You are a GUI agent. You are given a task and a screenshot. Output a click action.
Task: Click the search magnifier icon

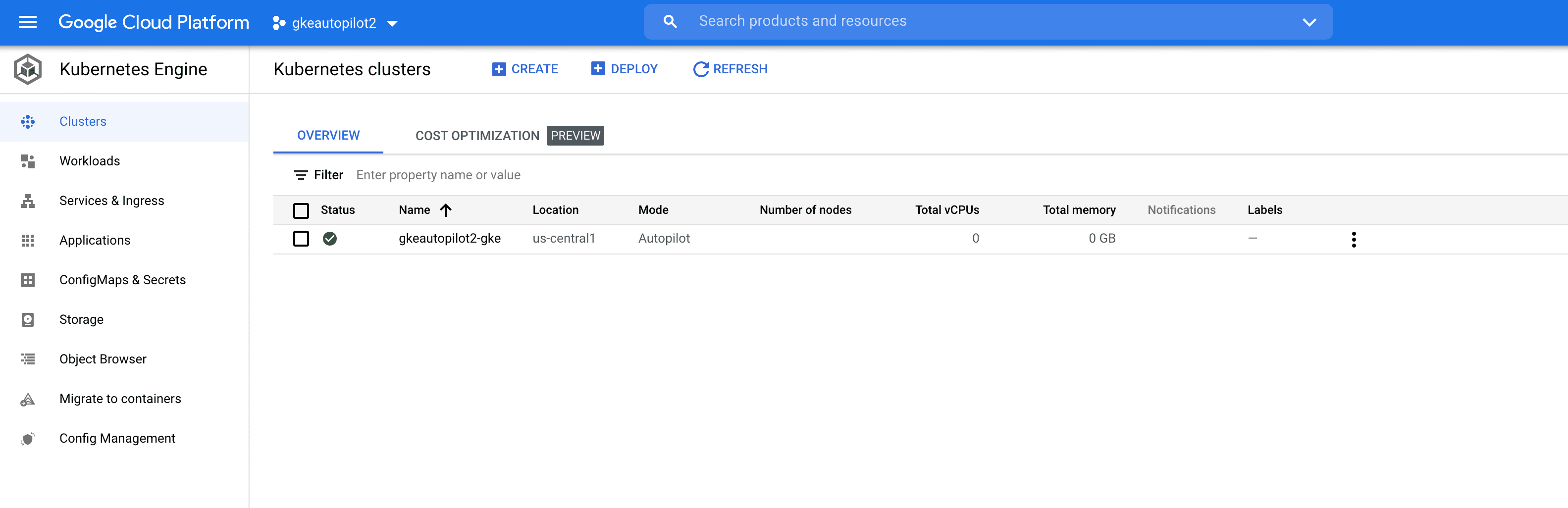coord(670,22)
